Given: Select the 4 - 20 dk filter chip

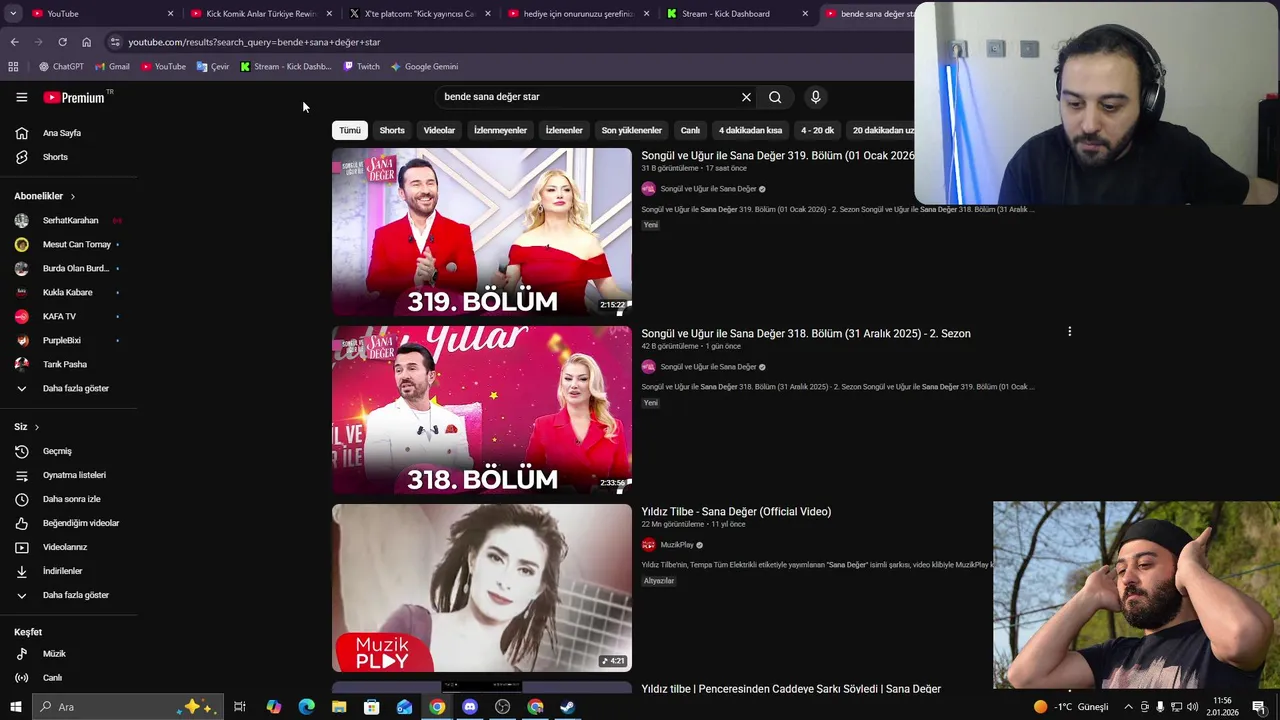Looking at the screenshot, I should [x=817, y=130].
